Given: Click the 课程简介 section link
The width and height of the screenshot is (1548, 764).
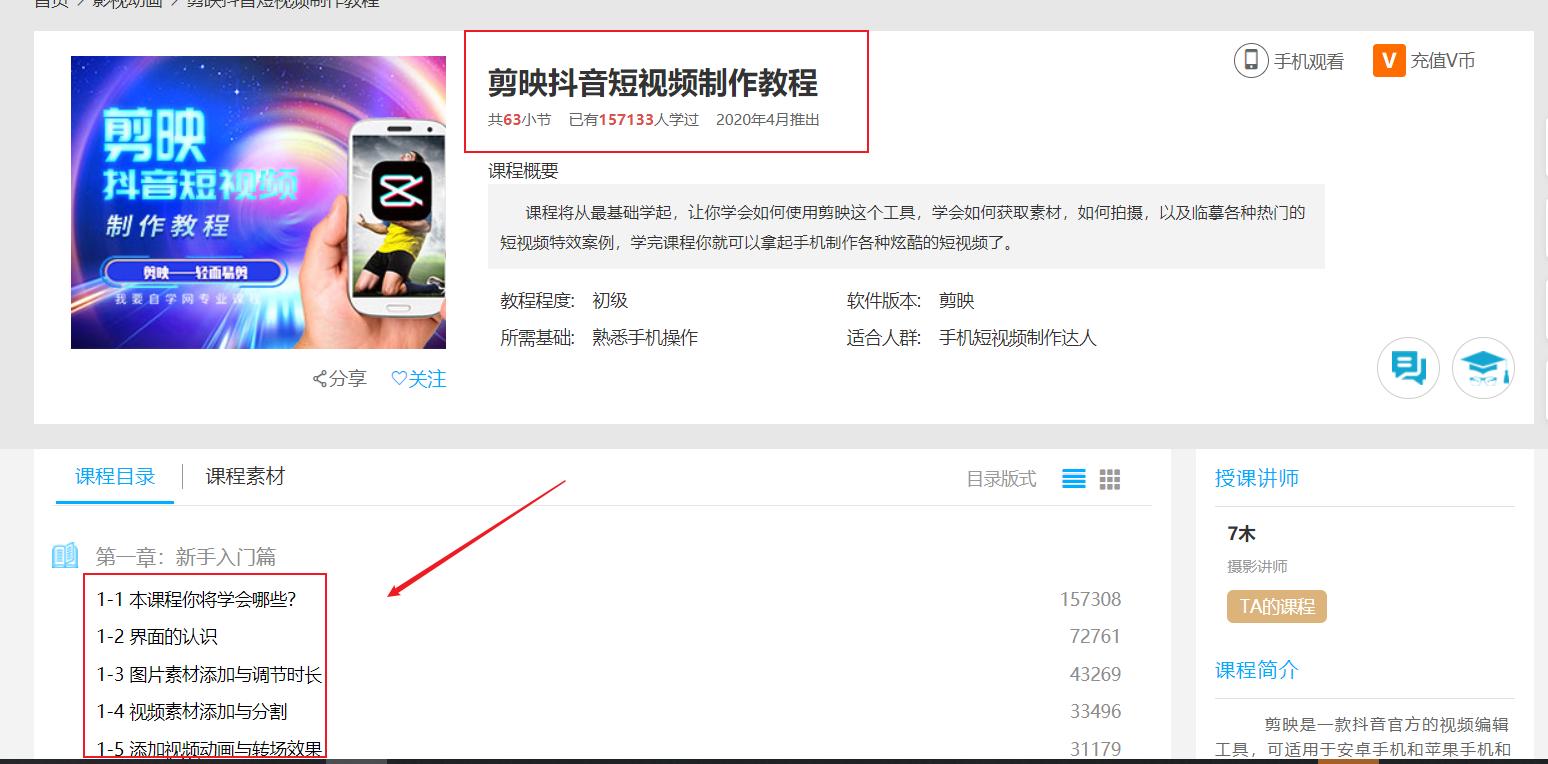Looking at the screenshot, I should (x=1257, y=670).
